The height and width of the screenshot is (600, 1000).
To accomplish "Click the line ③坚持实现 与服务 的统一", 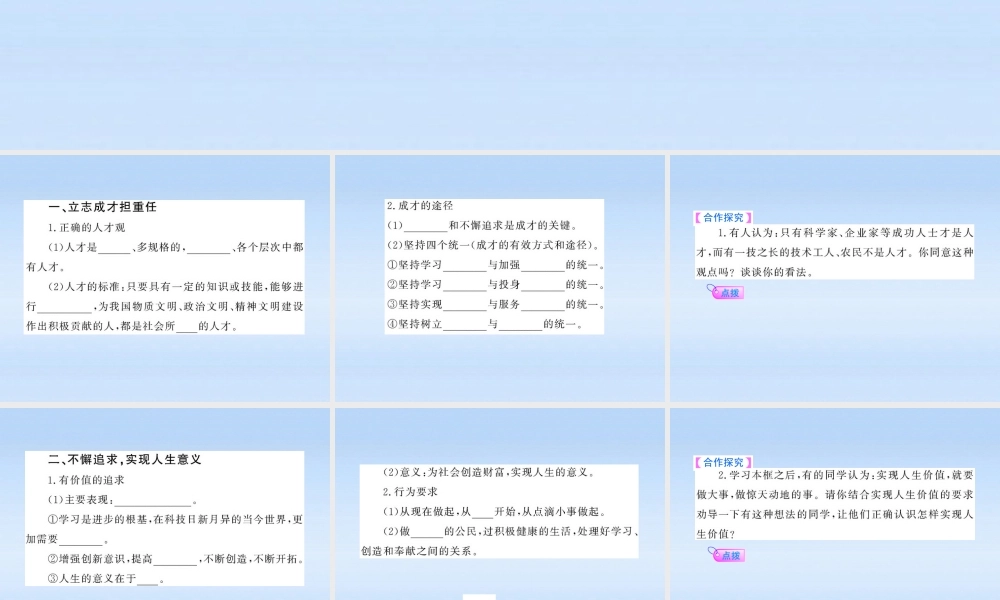I will point(495,305).
